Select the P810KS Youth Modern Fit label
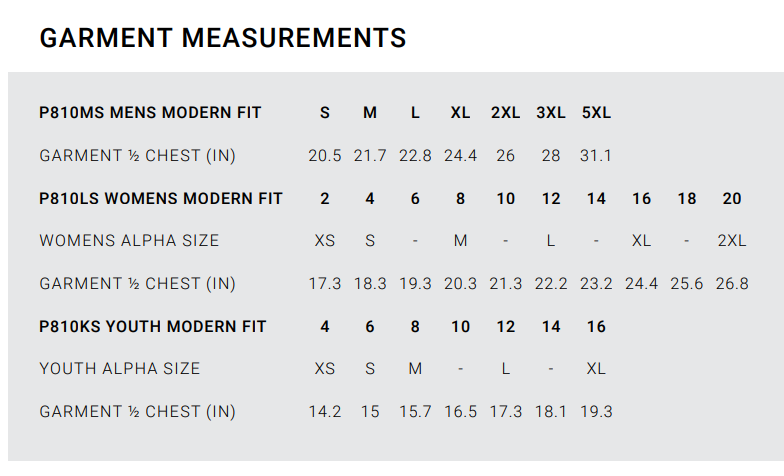The image size is (784, 476). (x=153, y=327)
